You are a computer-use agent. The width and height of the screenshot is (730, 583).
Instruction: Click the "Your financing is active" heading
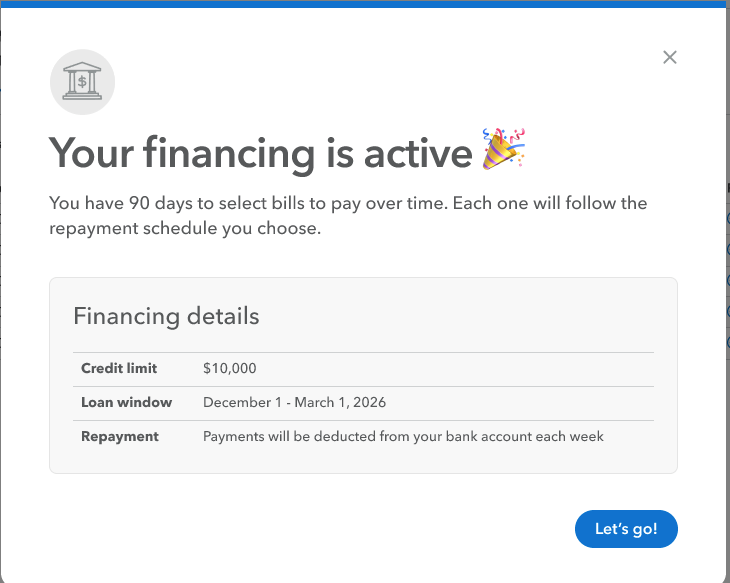point(260,153)
